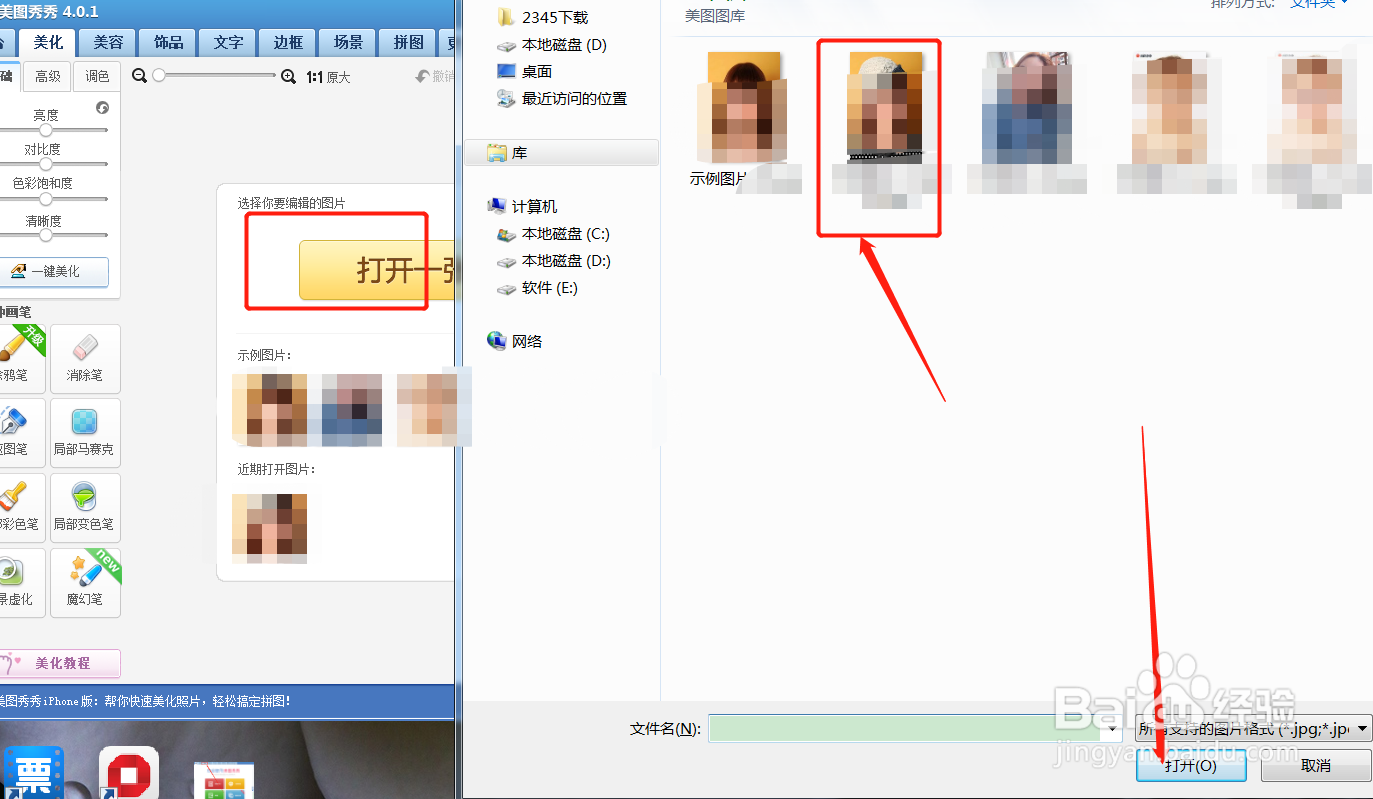Switch to the 美容 tab
This screenshot has height=799, width=1373.
(108, 42)
